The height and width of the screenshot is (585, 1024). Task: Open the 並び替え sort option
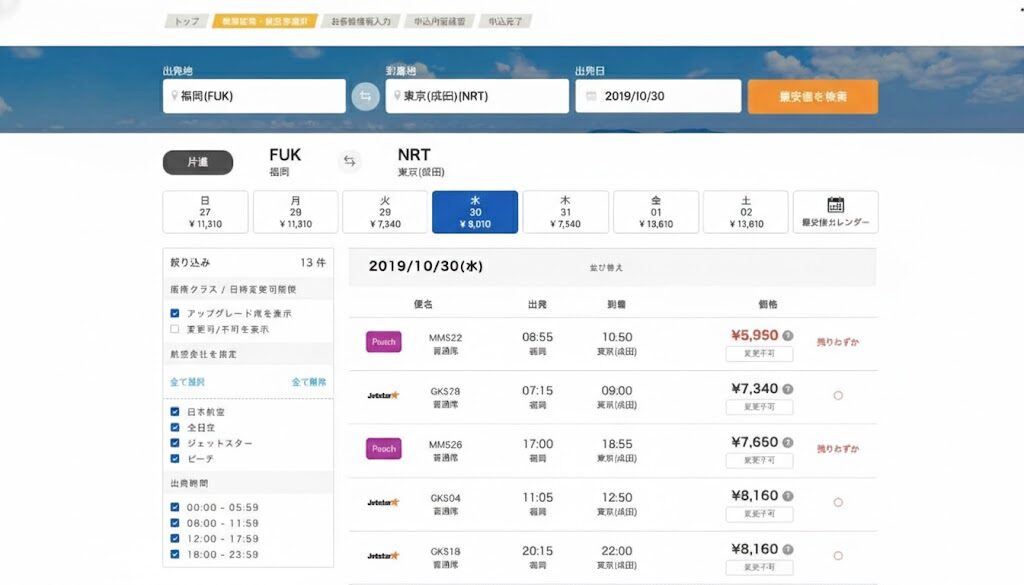click(606, 268)
